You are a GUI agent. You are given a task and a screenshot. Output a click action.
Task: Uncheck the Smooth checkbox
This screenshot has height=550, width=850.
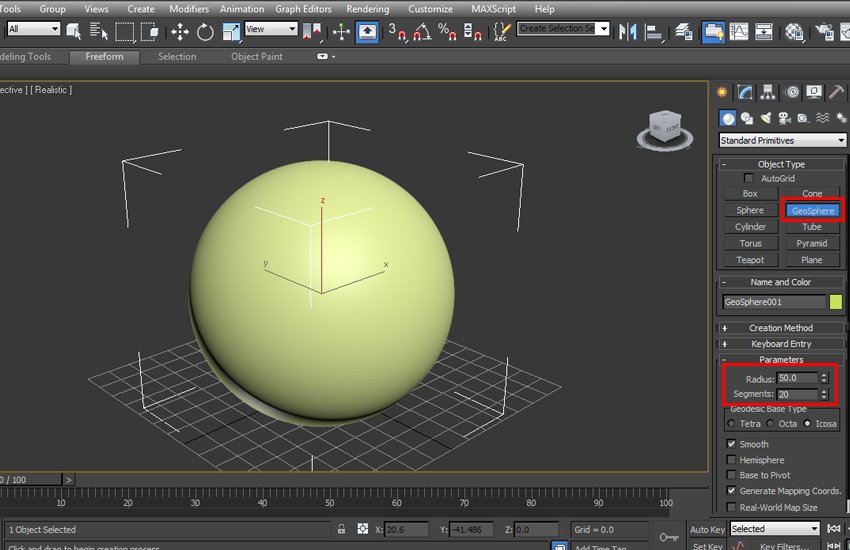[x=732, y=444]
